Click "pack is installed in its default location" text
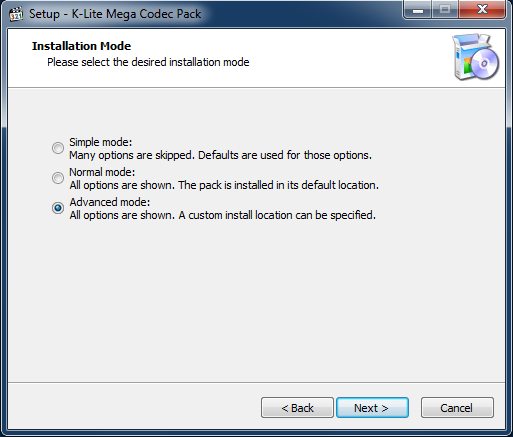 289,185
